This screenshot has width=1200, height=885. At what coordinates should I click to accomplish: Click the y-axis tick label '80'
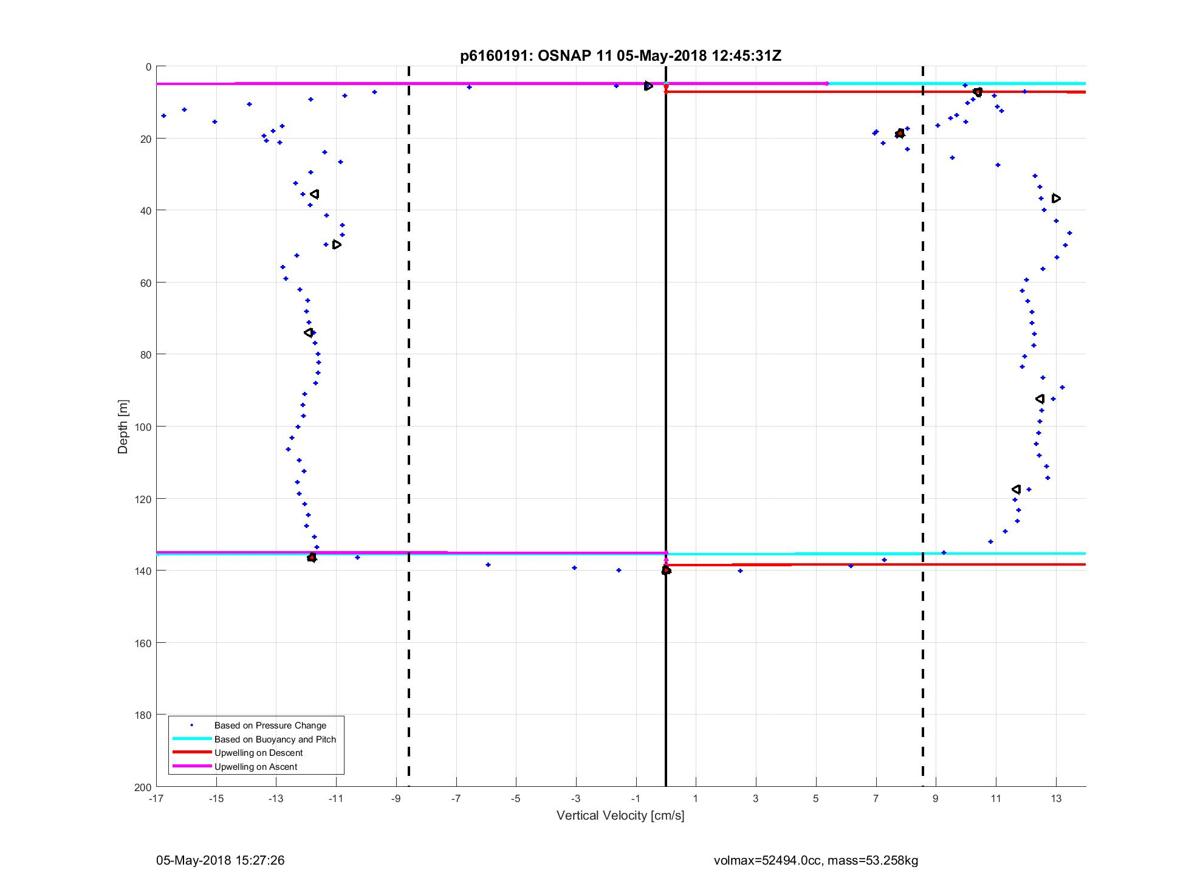tap(145, 355)
